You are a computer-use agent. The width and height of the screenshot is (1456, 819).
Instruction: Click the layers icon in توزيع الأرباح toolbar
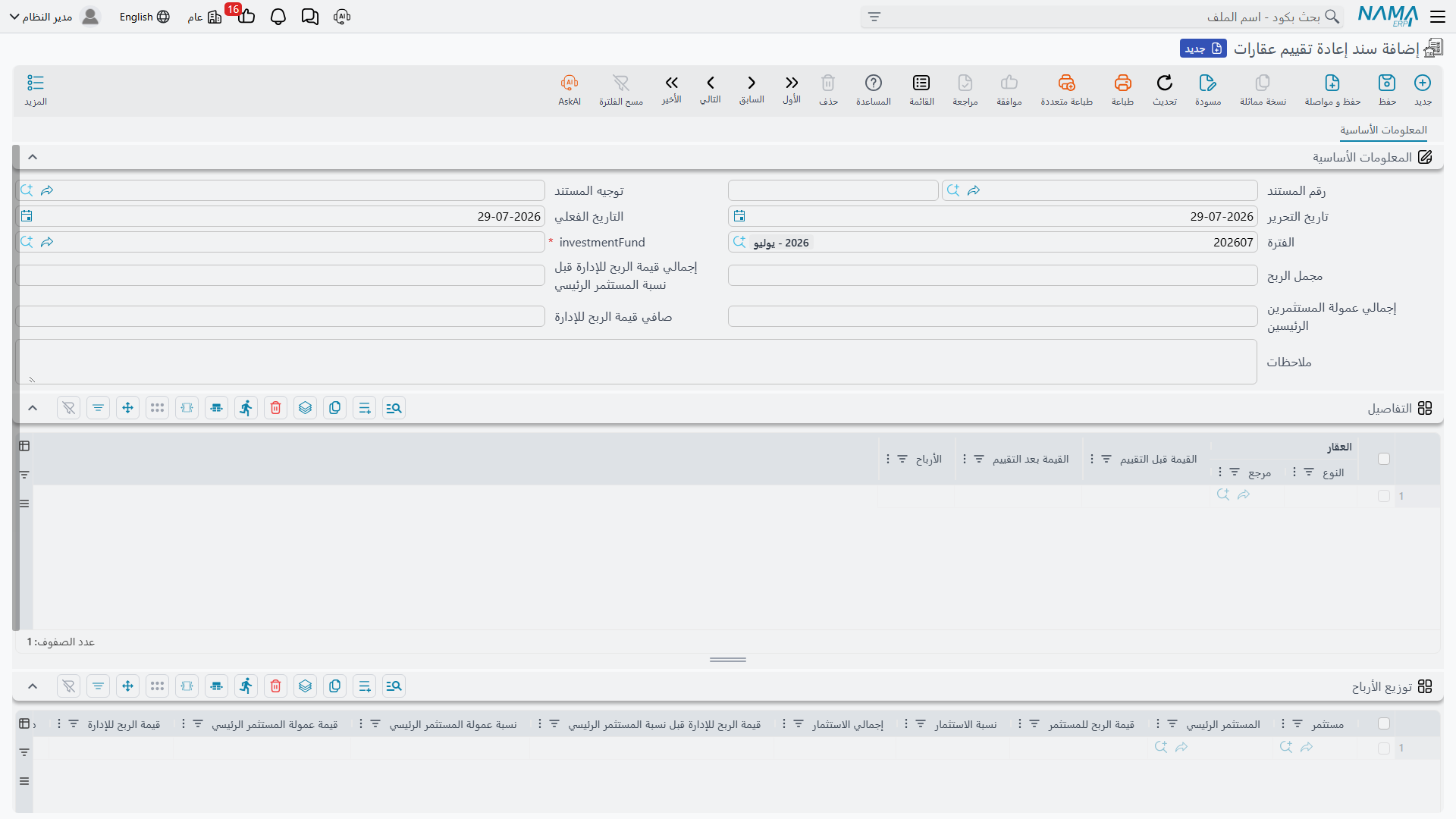(x=305, y=686)
